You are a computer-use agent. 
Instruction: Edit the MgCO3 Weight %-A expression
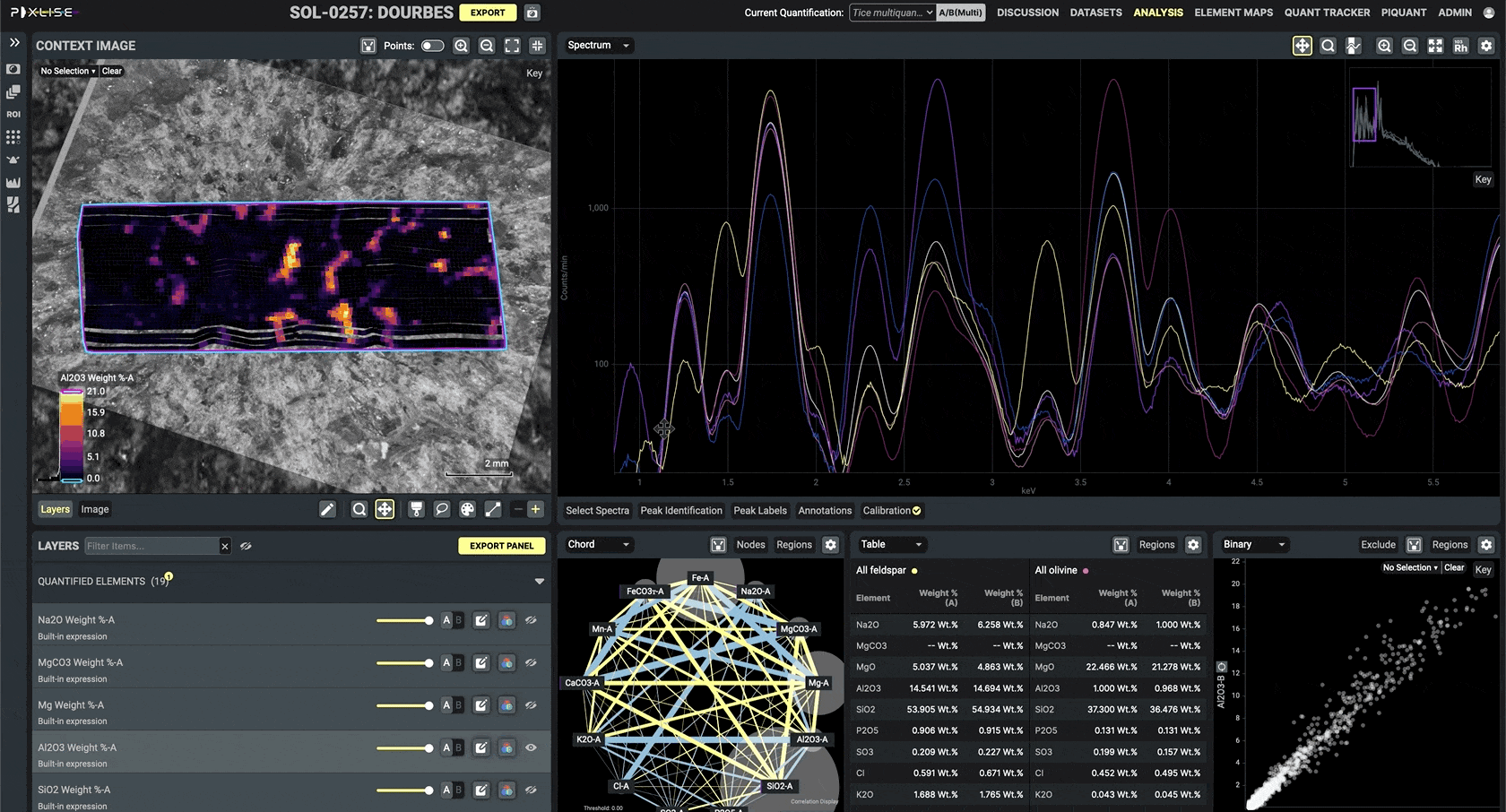click(x=481, y=663)
